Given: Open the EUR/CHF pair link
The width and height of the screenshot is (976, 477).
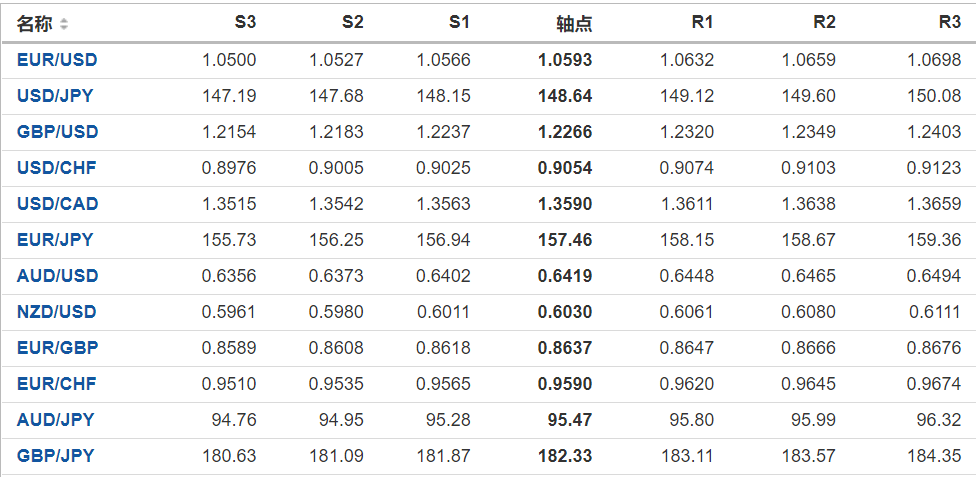Looking at the screenshot, I should coord(57,384).
